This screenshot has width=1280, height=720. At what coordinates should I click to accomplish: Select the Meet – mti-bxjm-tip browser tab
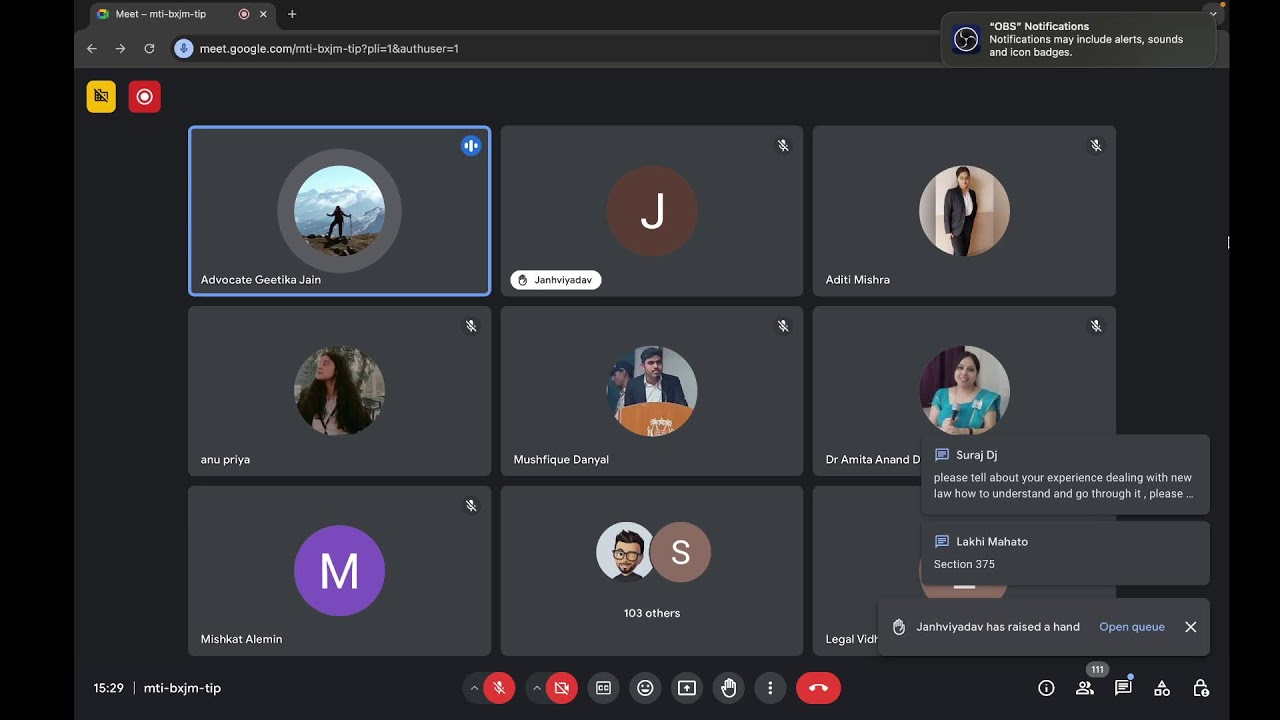pos(183,14)
